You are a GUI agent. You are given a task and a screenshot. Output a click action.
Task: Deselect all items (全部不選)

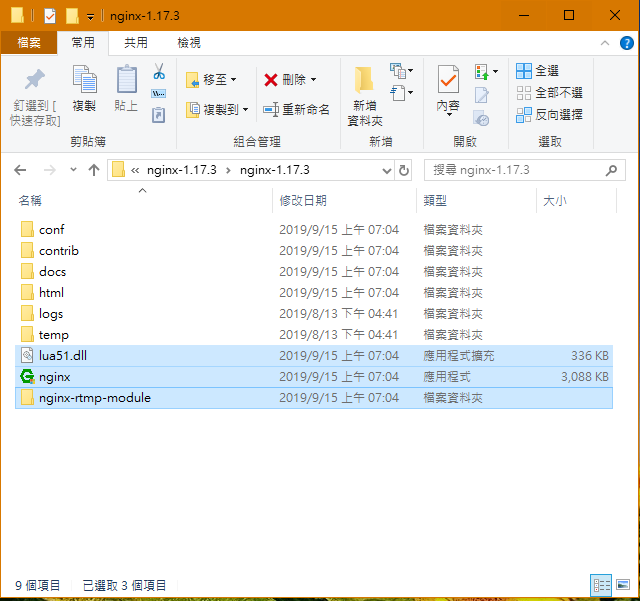pos(549,93)
